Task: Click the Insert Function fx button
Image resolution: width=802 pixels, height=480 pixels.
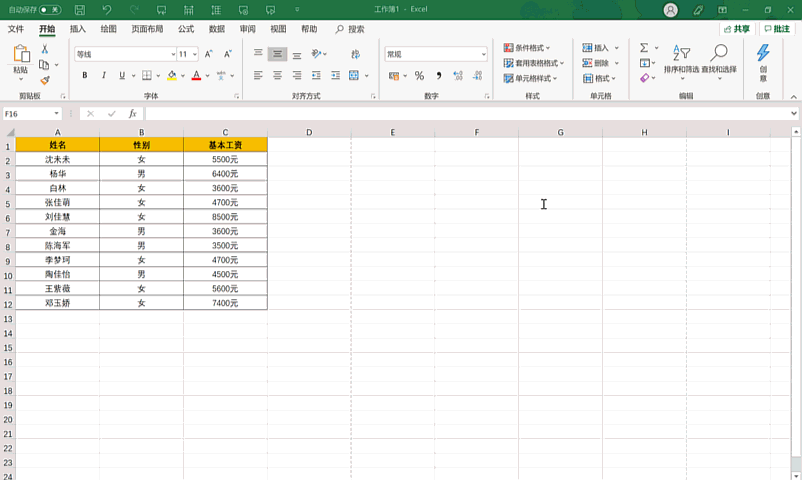Action: pyautogui.click(x=132, y=114)
